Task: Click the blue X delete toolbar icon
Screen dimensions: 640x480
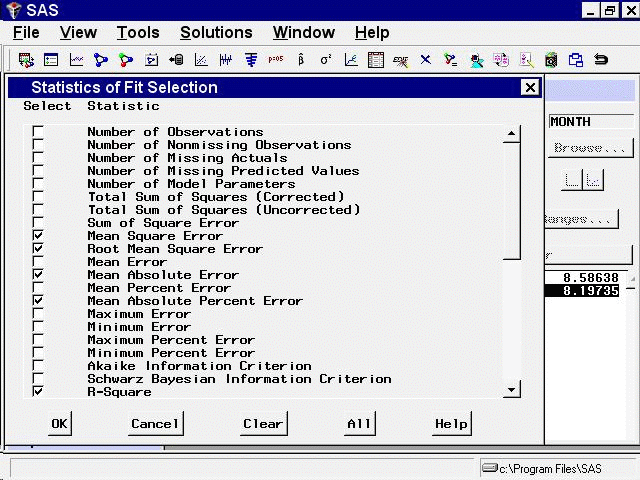Action: coord(425,60)
